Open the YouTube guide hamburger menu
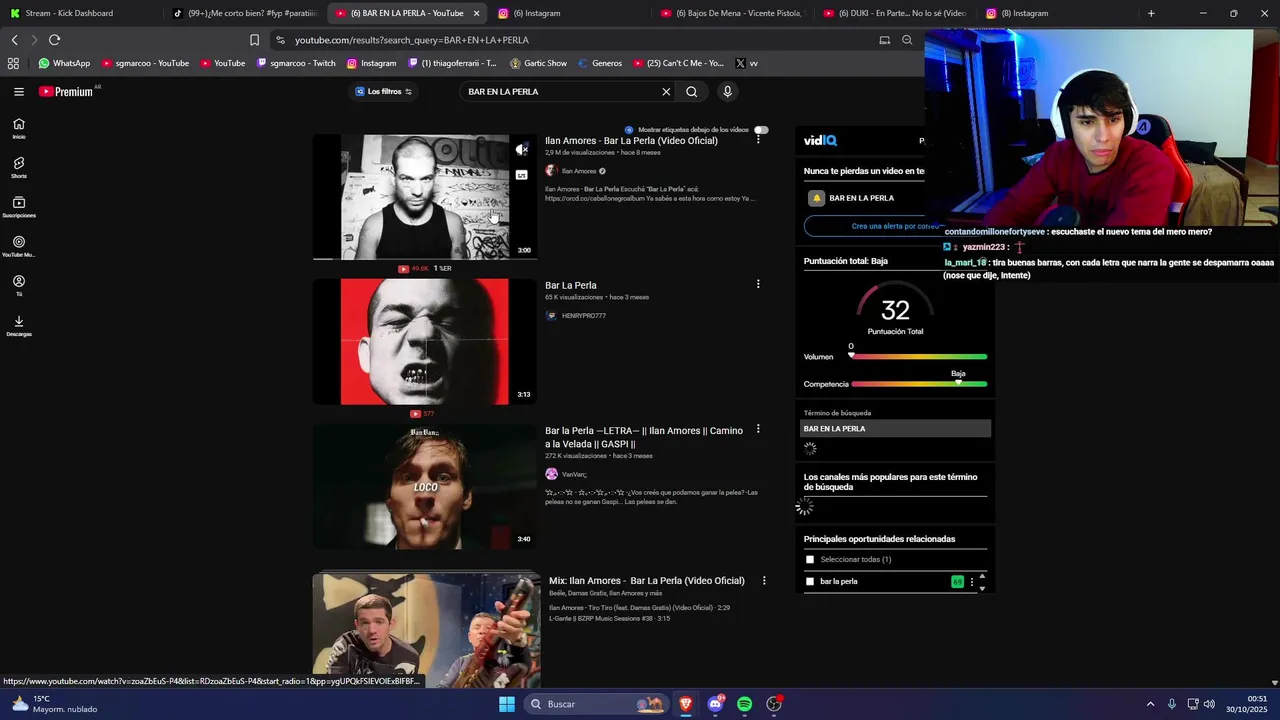Screen dimensions: 1280x720 [18, 91]
